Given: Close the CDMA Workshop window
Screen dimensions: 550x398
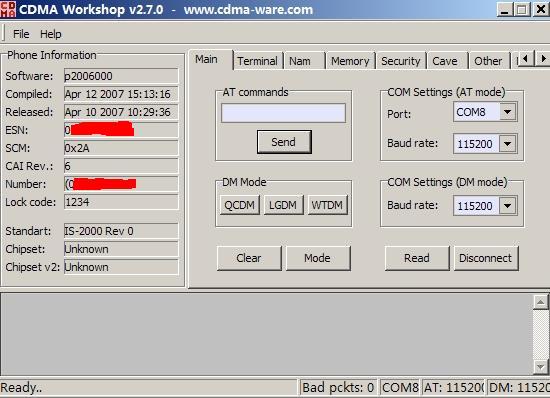Looking at the screenshot, I should pyautogui.click(x=541, y=9).
